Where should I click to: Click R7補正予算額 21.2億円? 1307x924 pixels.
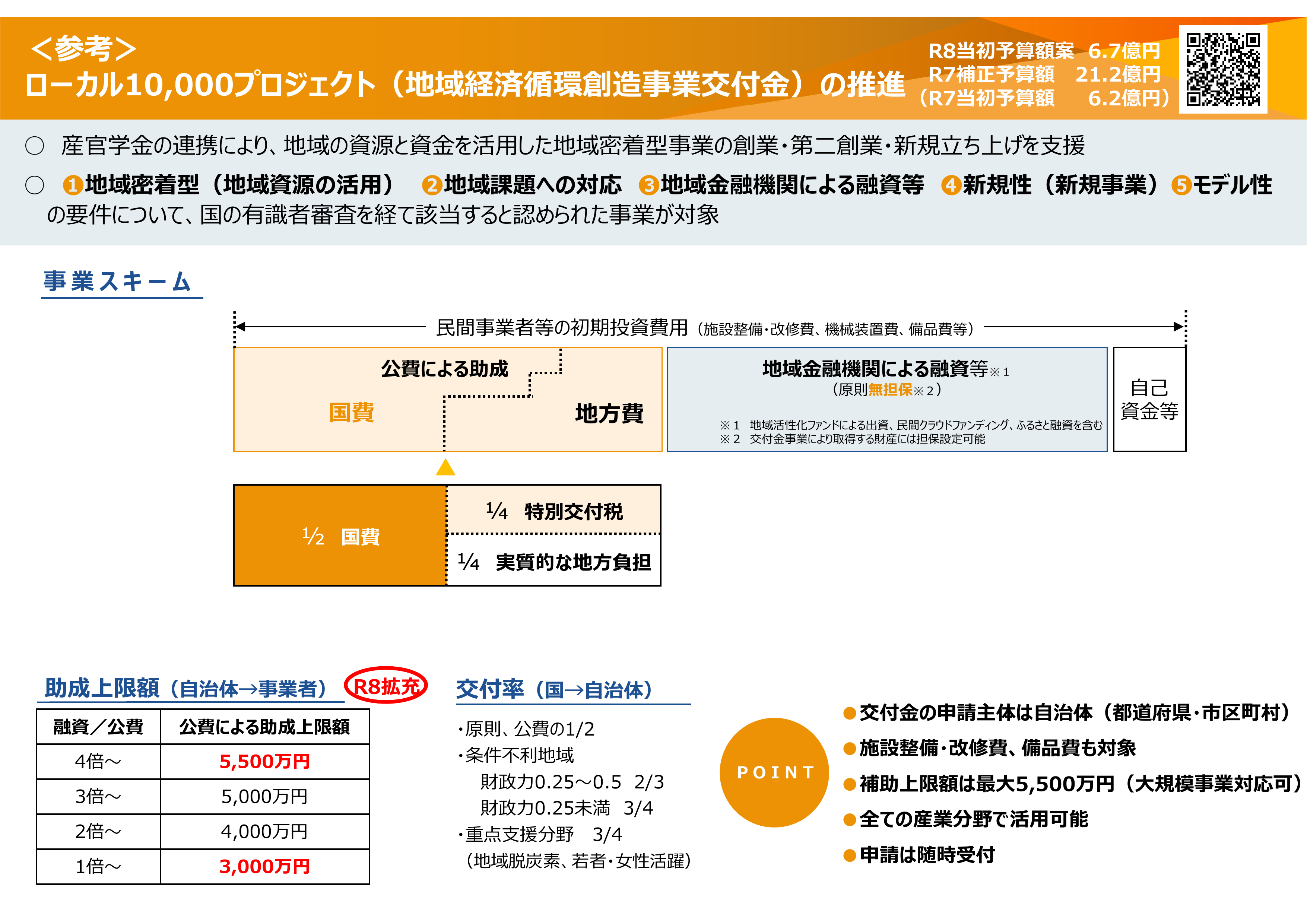(x=1044, y=74)
